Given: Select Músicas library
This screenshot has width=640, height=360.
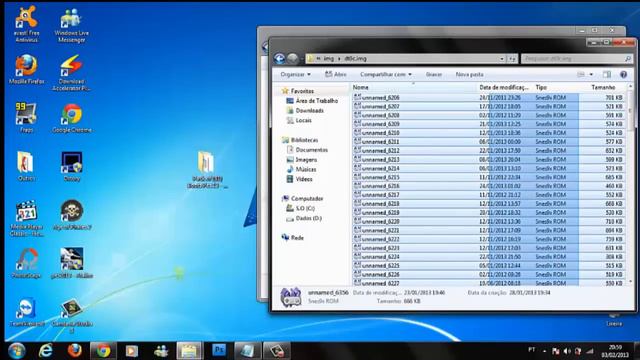Looking at the screenshot, I should [301, 169].
